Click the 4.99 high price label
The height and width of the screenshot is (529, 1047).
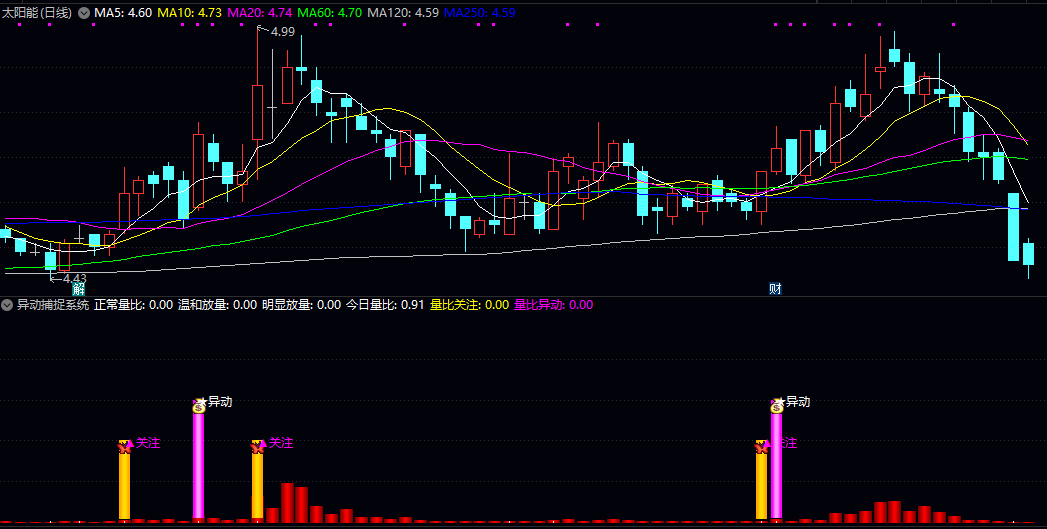coord(283,31)
